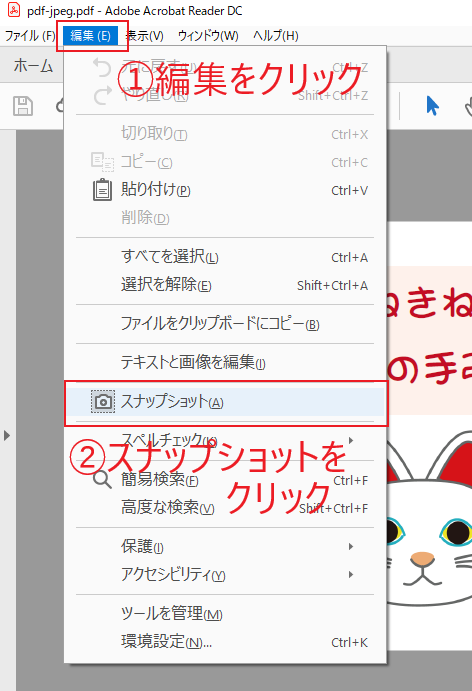Click the Adobe PDF icon in title bar
The image size is (472, 691).
coord(14,10)
